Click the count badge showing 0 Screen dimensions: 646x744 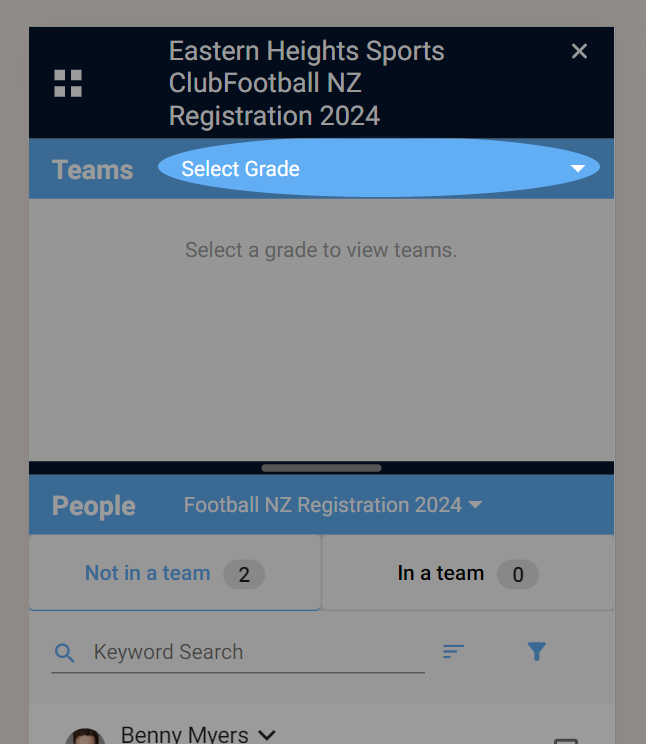518,575
